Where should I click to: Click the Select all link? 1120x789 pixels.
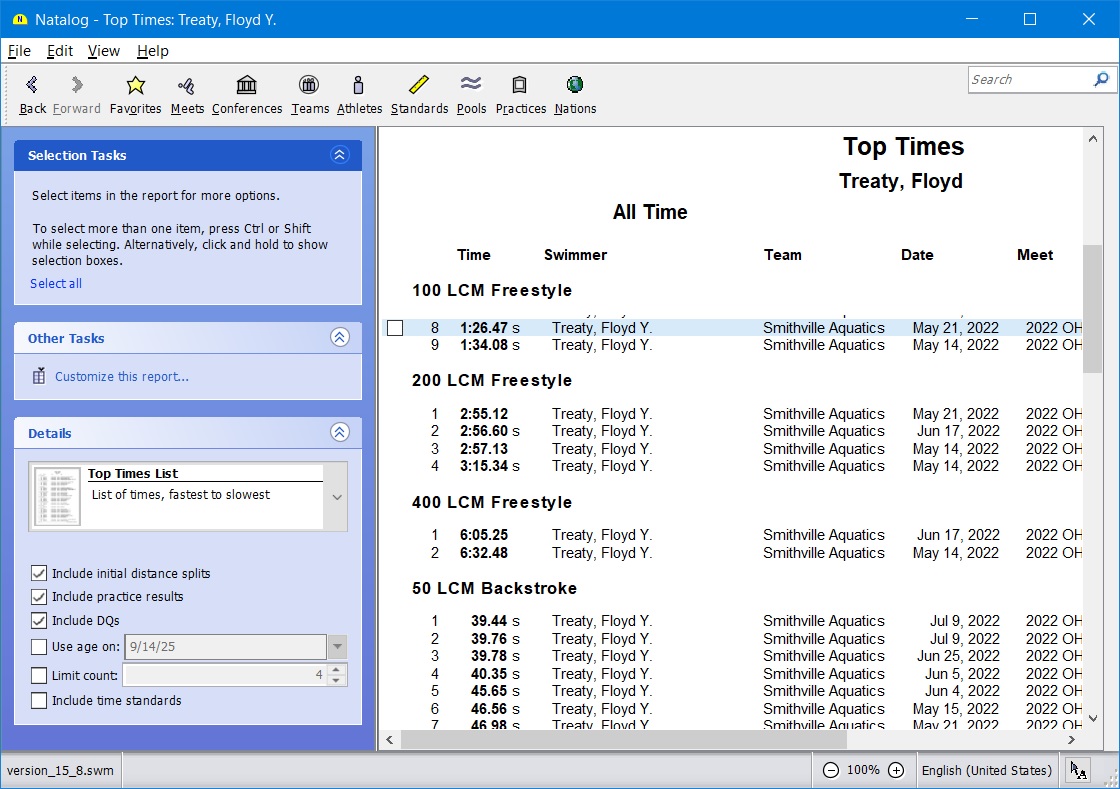pos(56,284)
